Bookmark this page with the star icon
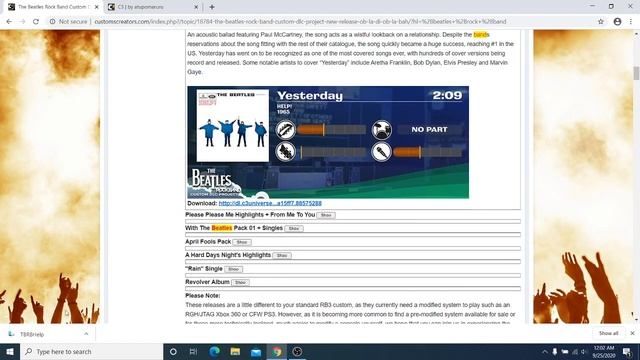 pyautogui.click(x=601, y=22)
